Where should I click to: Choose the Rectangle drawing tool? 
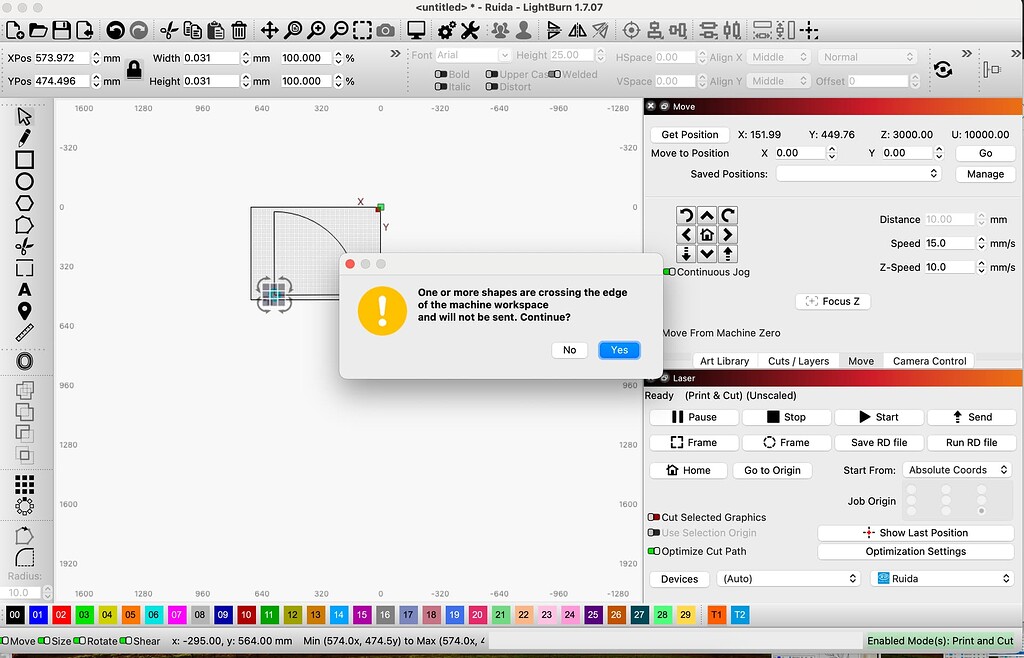click(x=23, y=158)
